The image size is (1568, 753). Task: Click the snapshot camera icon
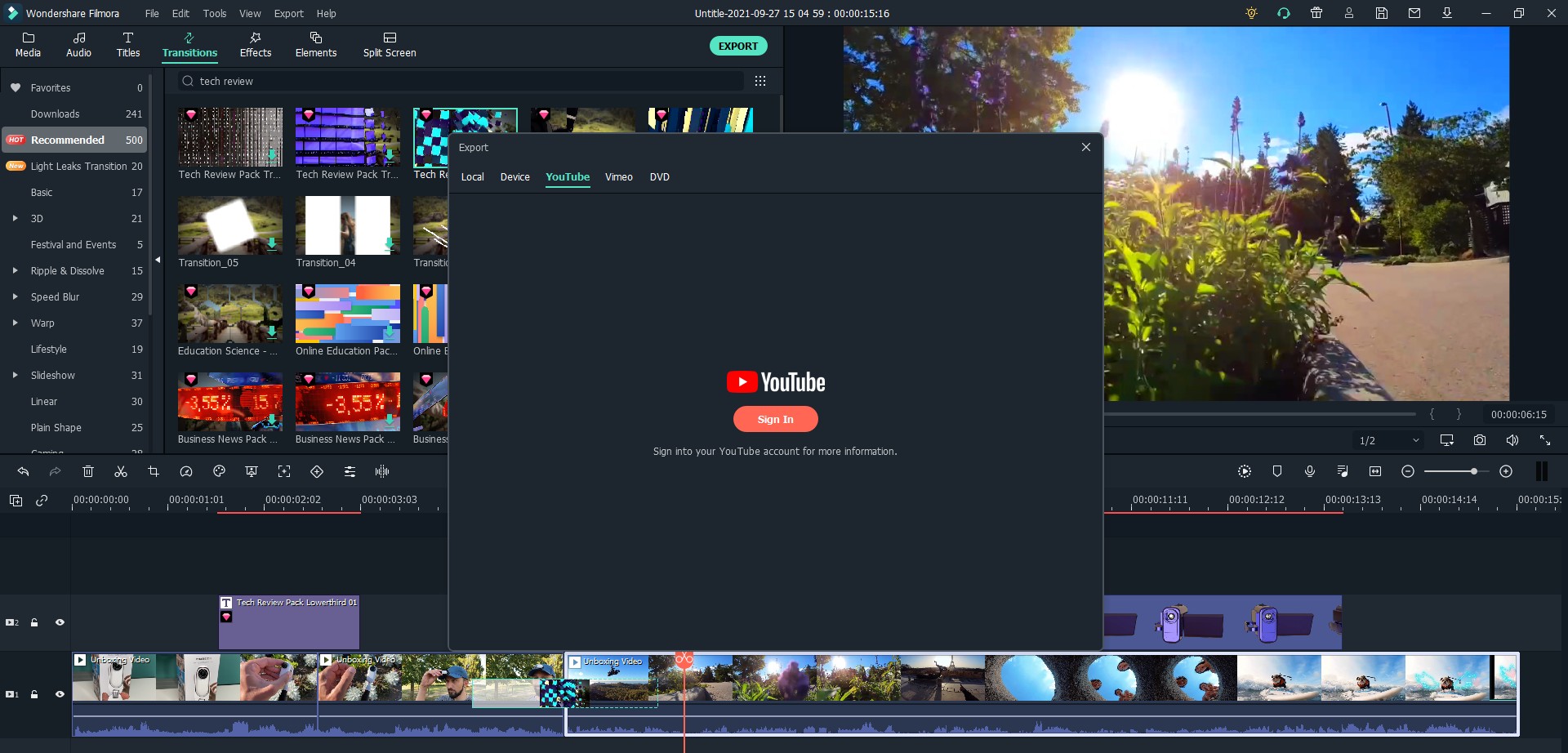pos(1480,440)
